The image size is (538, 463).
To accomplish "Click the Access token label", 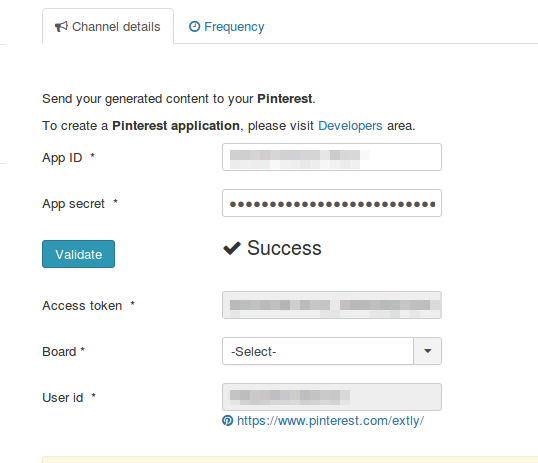I will click(x=82, y=305).
